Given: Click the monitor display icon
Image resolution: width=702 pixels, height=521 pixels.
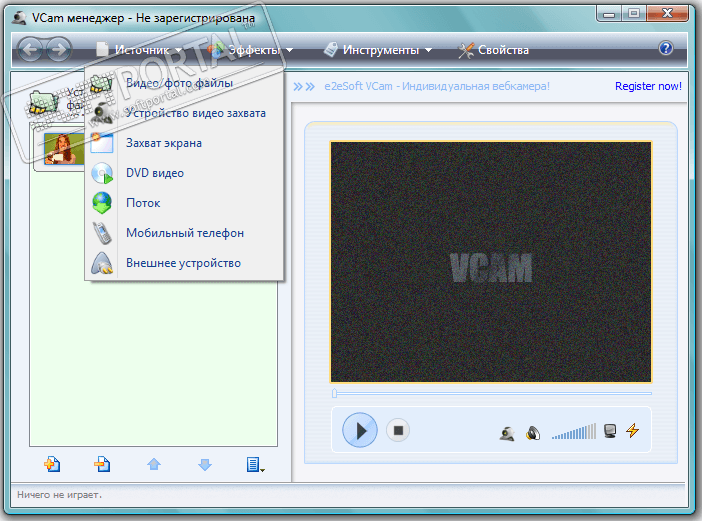Looking at the screenshot, I should (610, 431).
